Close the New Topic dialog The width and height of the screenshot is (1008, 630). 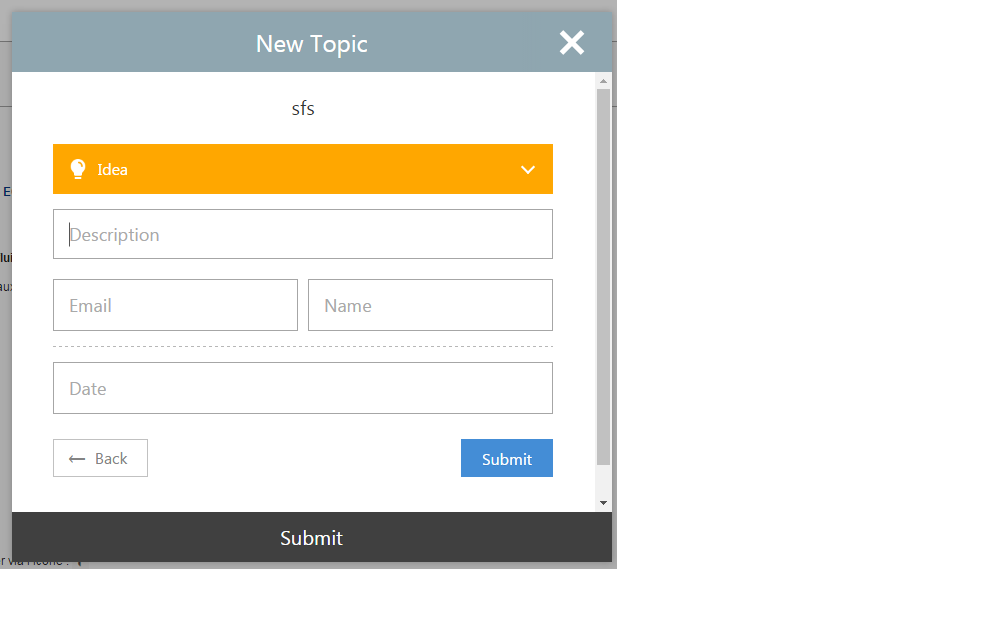point(571,42)
